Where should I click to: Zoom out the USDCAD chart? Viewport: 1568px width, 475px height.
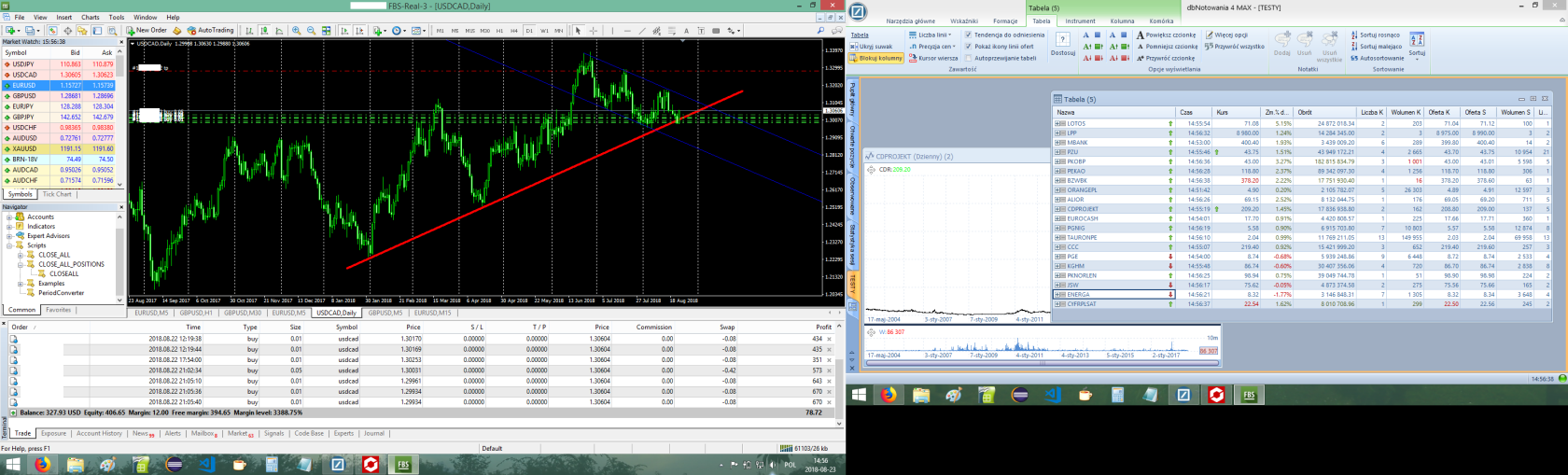point(311,30)
